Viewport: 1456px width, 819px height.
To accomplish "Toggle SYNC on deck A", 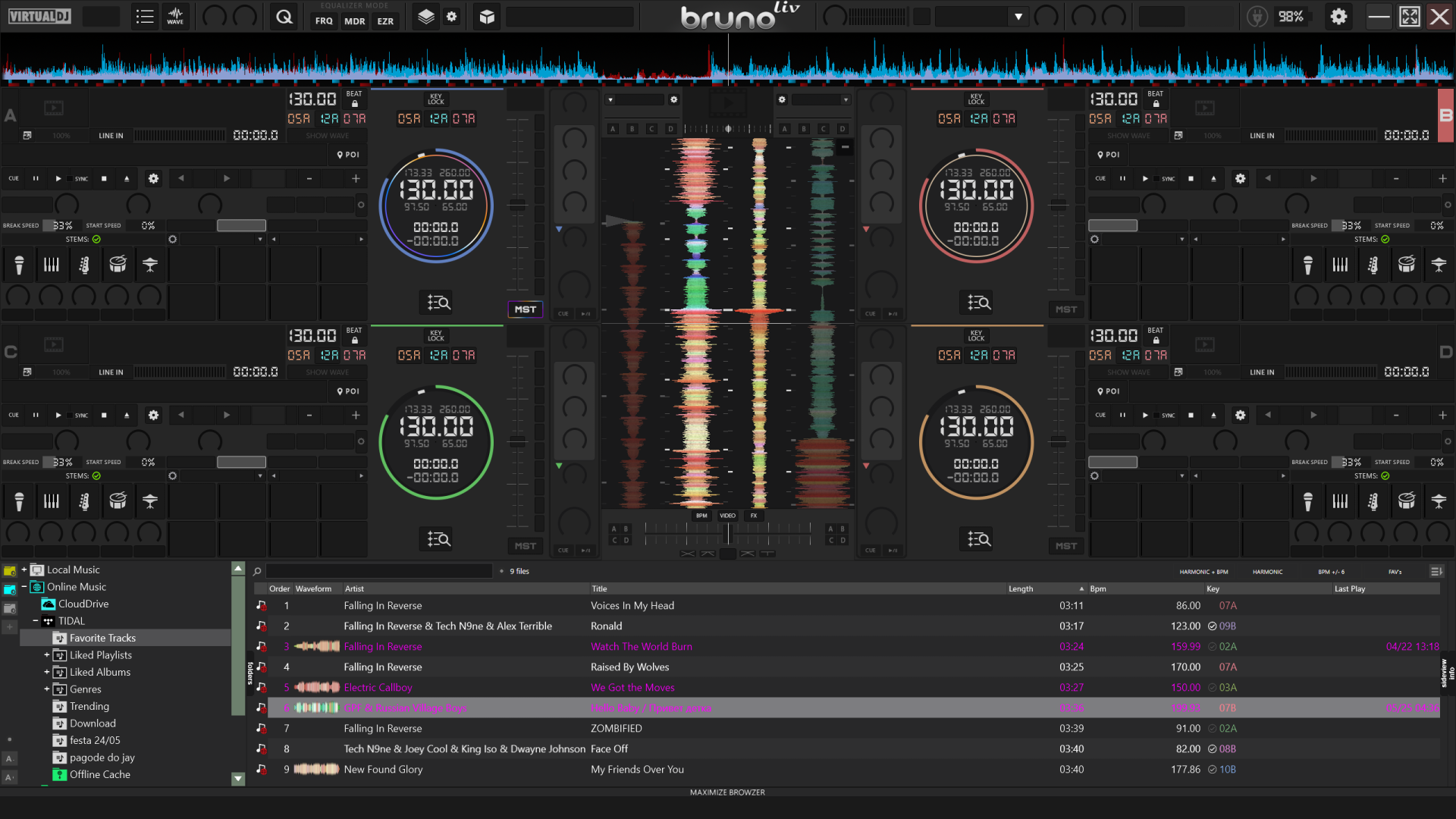I will pyautogui.click(x=81, y=179).
